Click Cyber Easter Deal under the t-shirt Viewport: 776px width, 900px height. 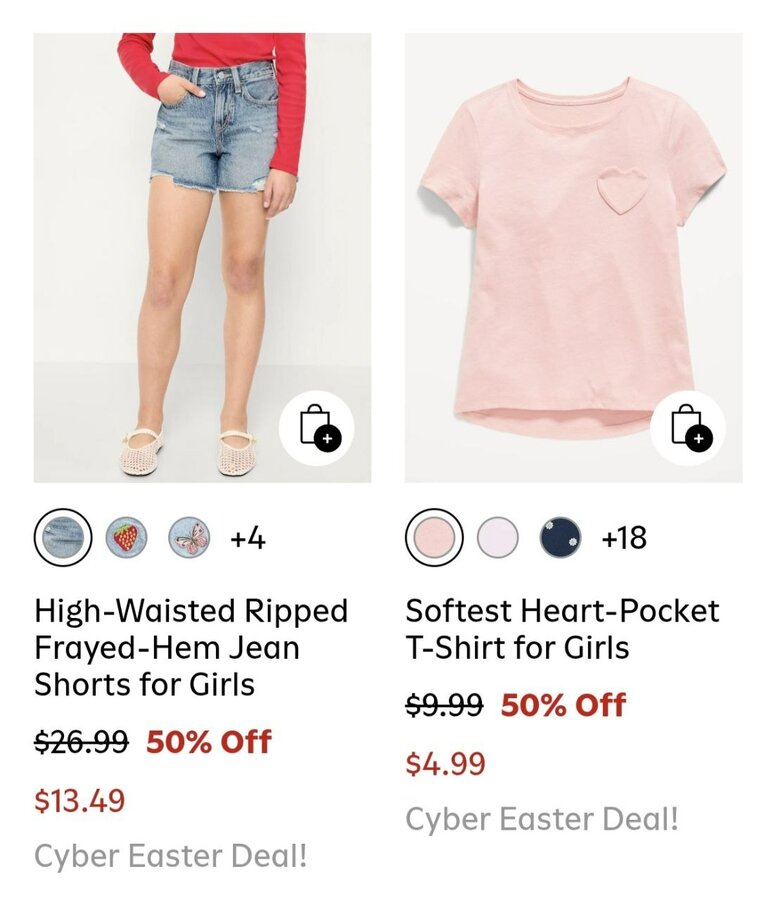pyautogui.click(x=542, y=820)
